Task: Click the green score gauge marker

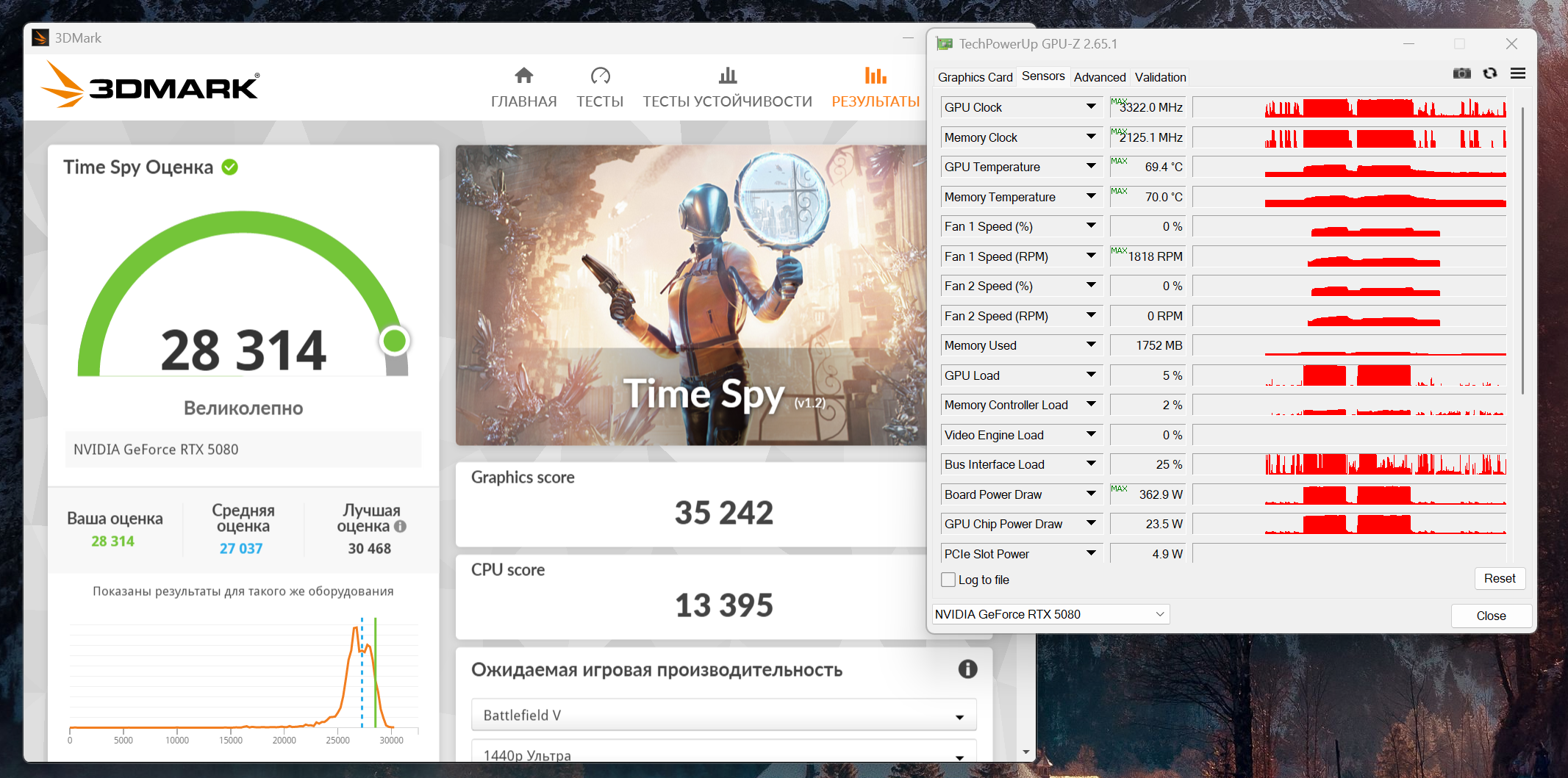Action: pyautogui.click(x=395, y=340)
